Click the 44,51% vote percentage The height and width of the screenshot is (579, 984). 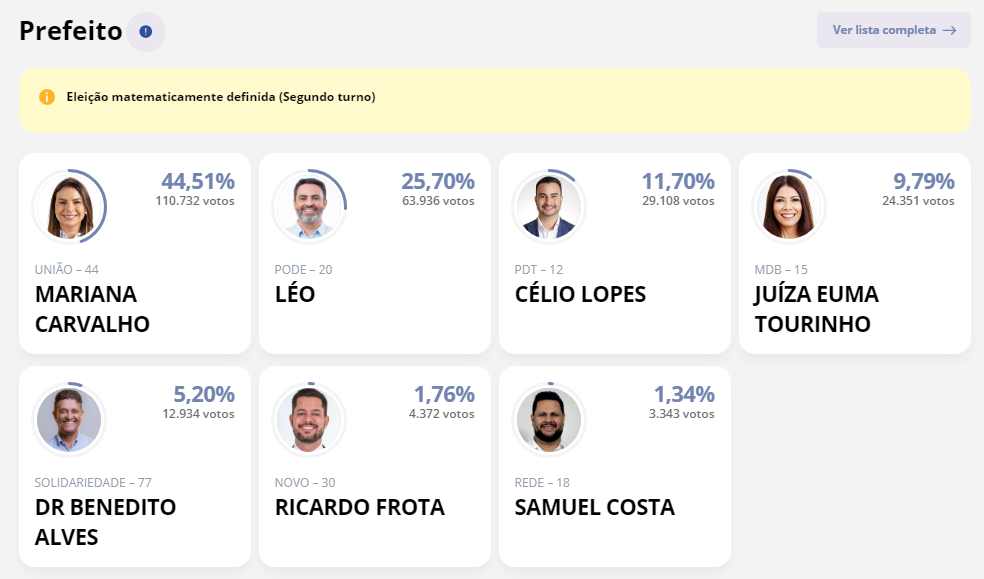click(x=198, y=181)
